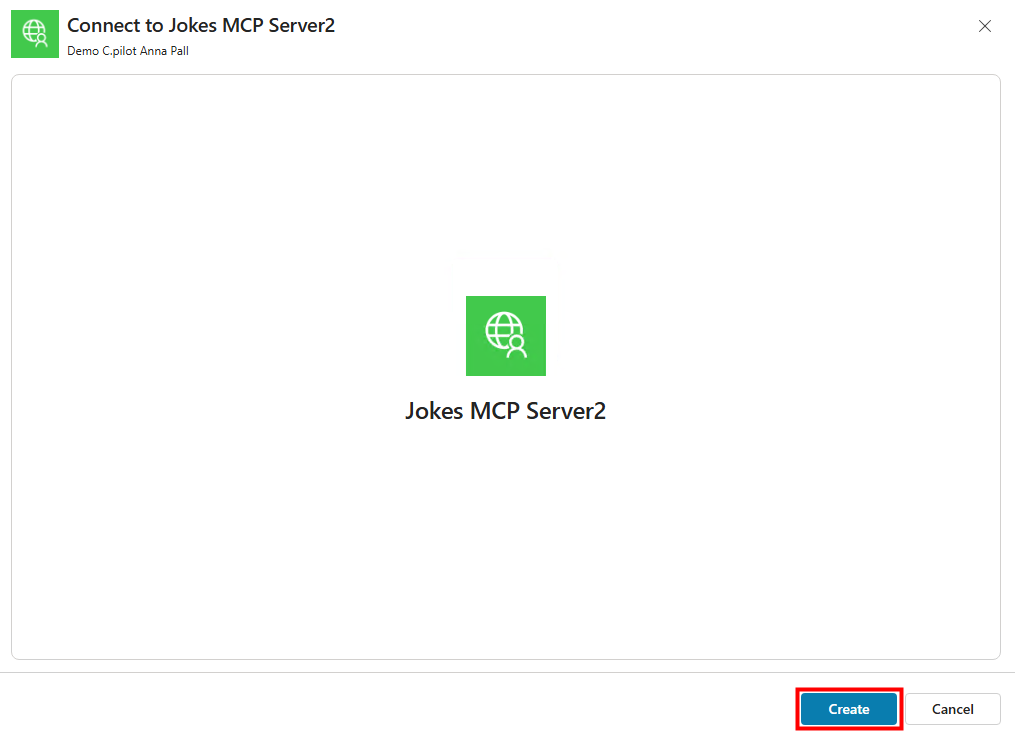Click the blank footer area left of Create
The image size is (1015, 737).
[x=400, y=708]
